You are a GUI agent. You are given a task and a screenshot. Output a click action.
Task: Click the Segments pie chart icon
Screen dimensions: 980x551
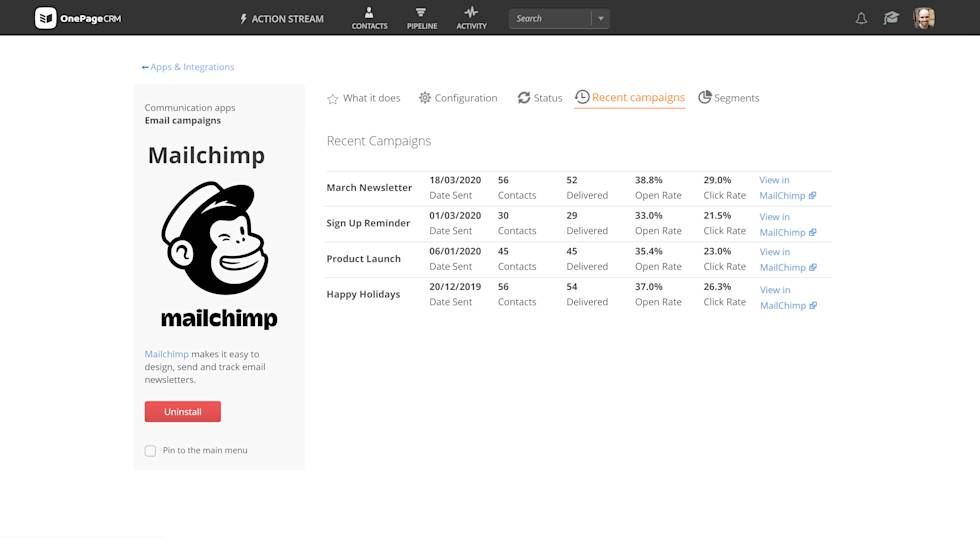pyautogui.click(x=704, y=97)
